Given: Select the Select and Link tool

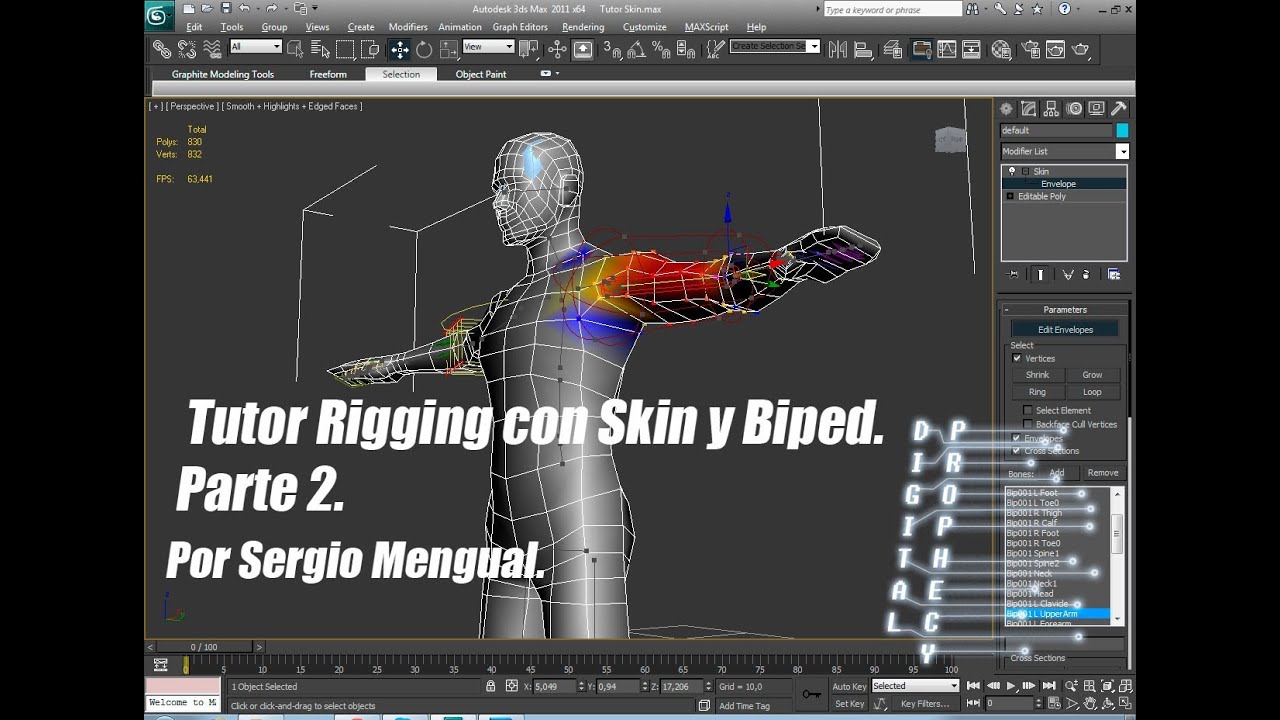Looking at the screenshot, I should [x=162, y=49].
